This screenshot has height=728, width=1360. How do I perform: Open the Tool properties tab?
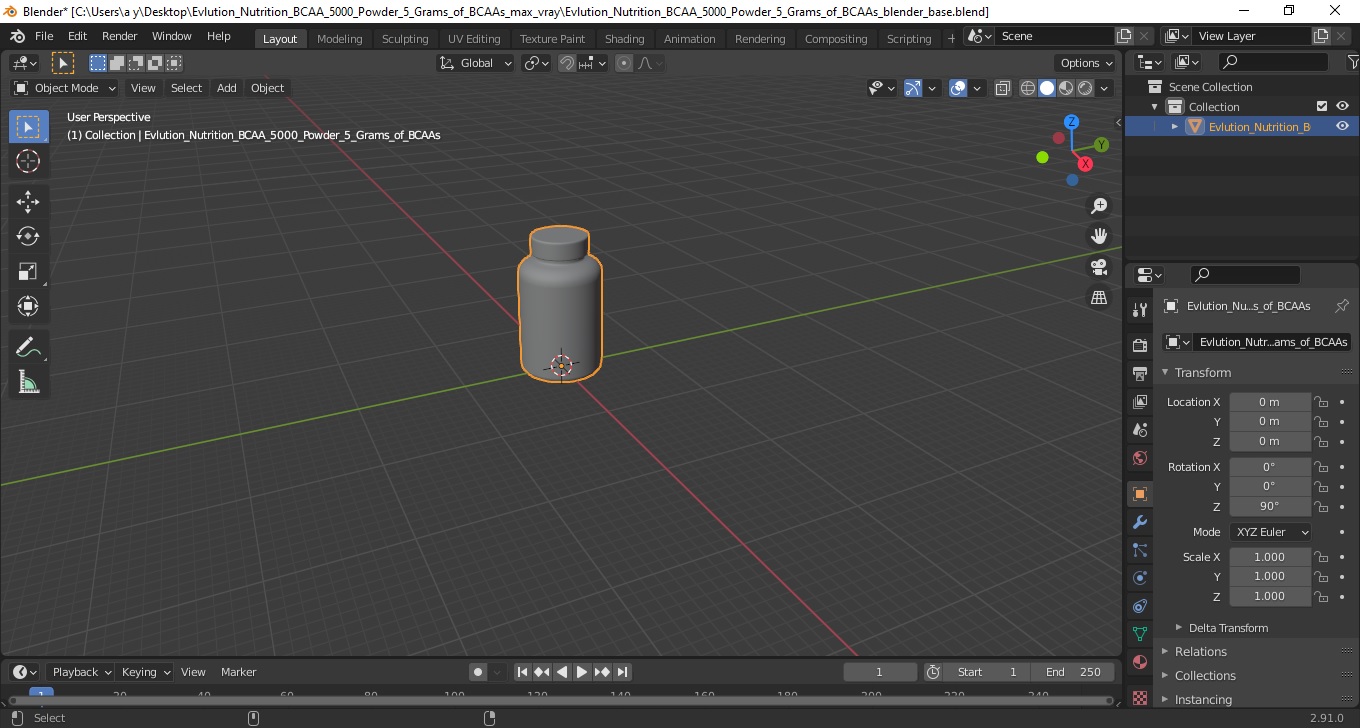coord(1139,309)
